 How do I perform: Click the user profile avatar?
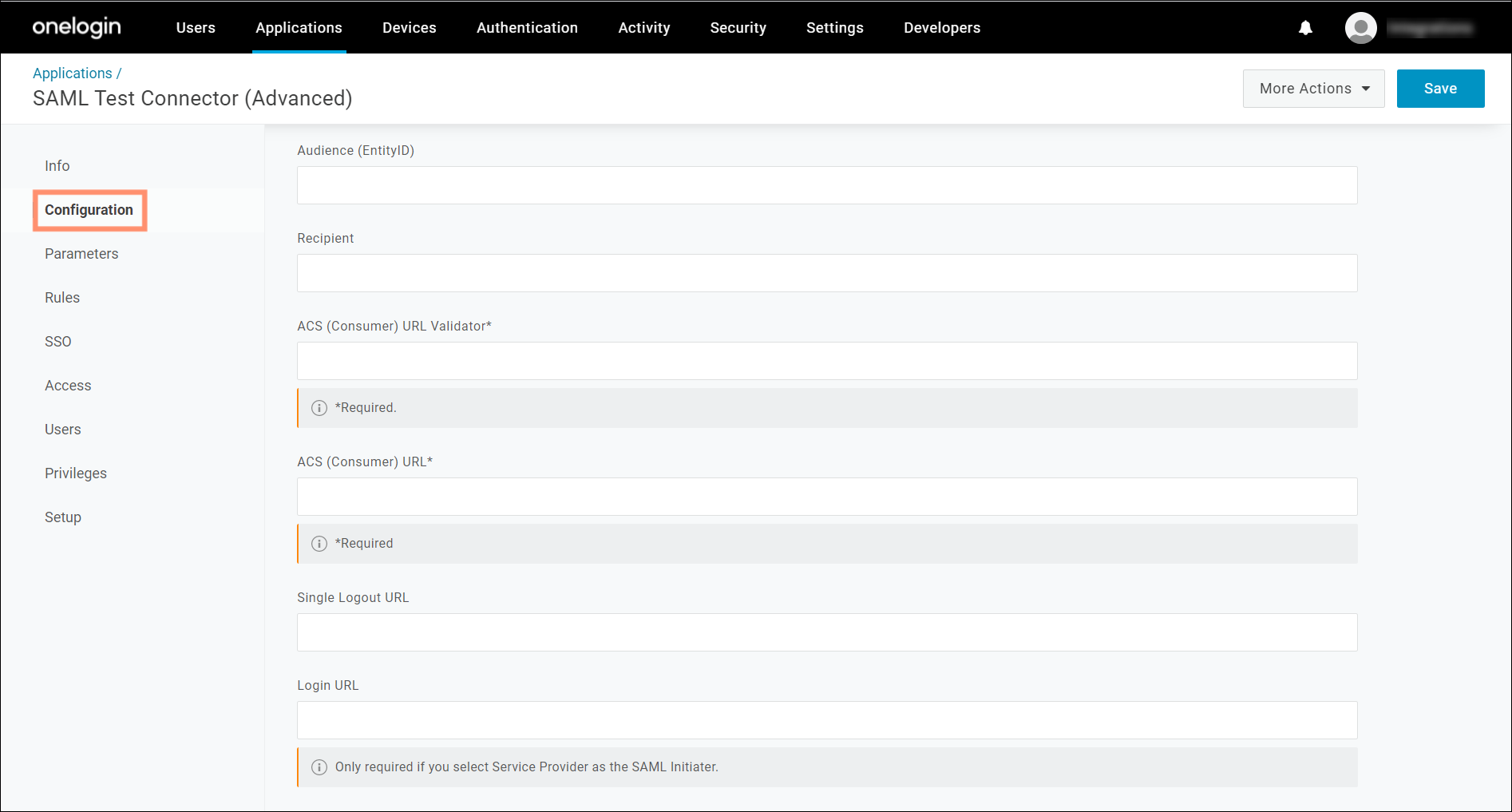pos(1360,28)
